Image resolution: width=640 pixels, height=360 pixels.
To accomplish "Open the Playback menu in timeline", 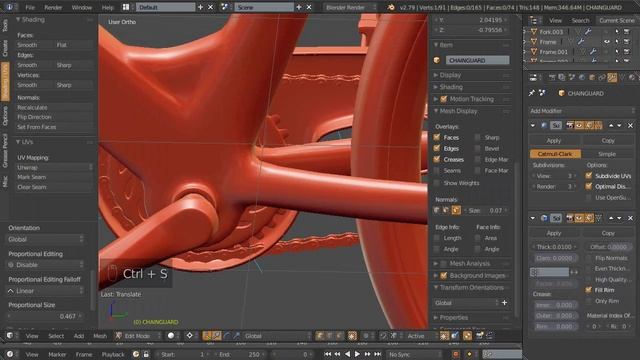I will [x=113, y=354].
